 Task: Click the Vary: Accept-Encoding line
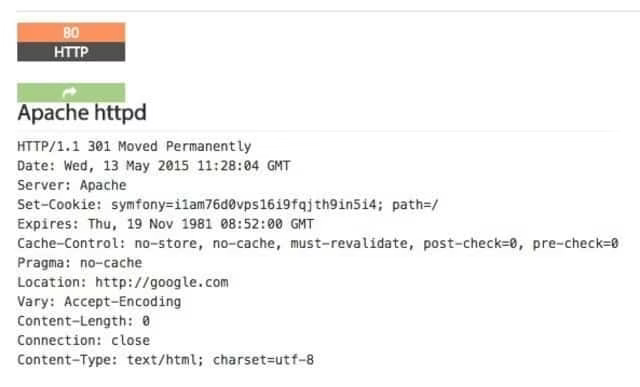point(99,302)
